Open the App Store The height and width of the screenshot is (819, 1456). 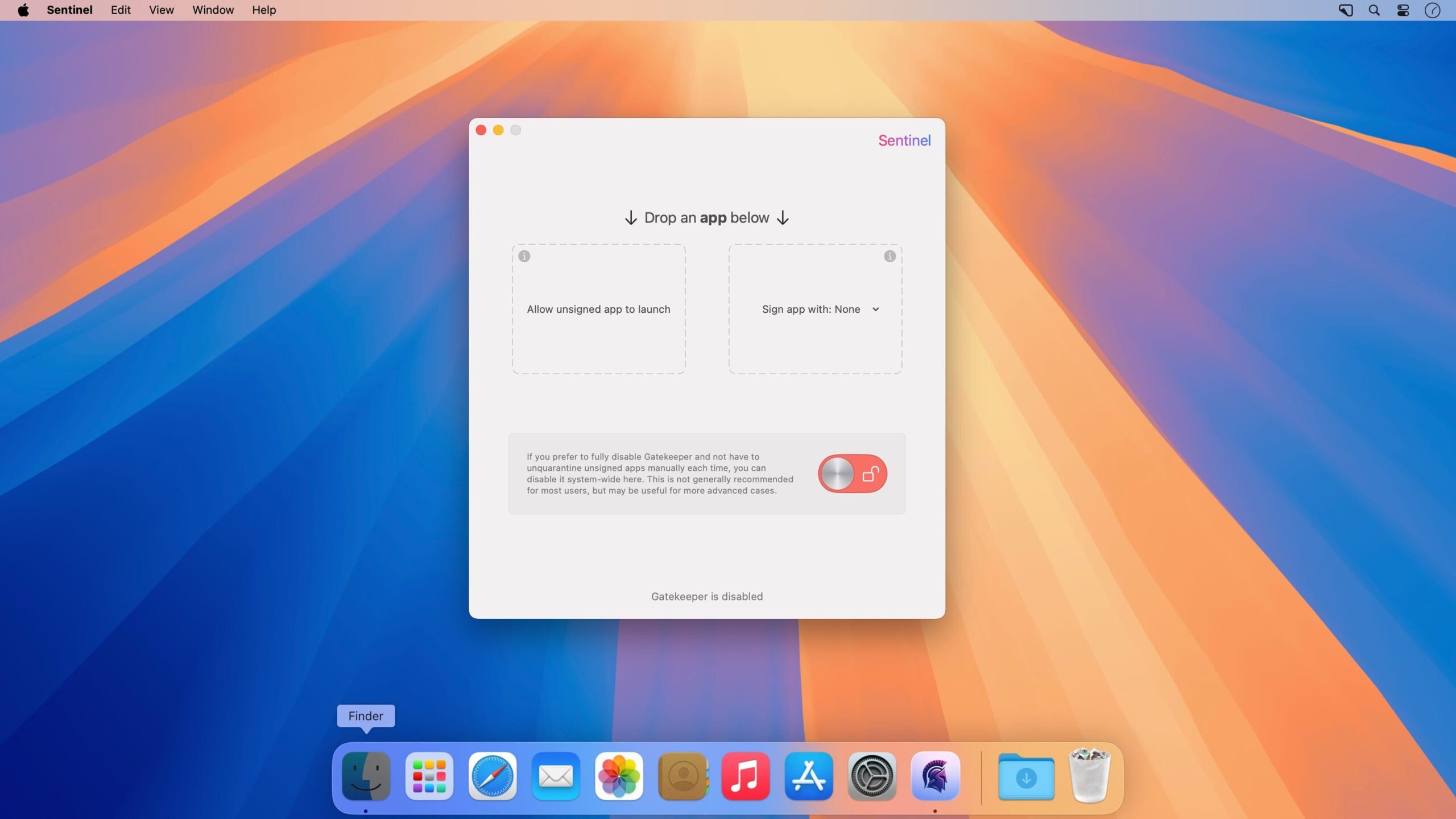coord(809,776)
